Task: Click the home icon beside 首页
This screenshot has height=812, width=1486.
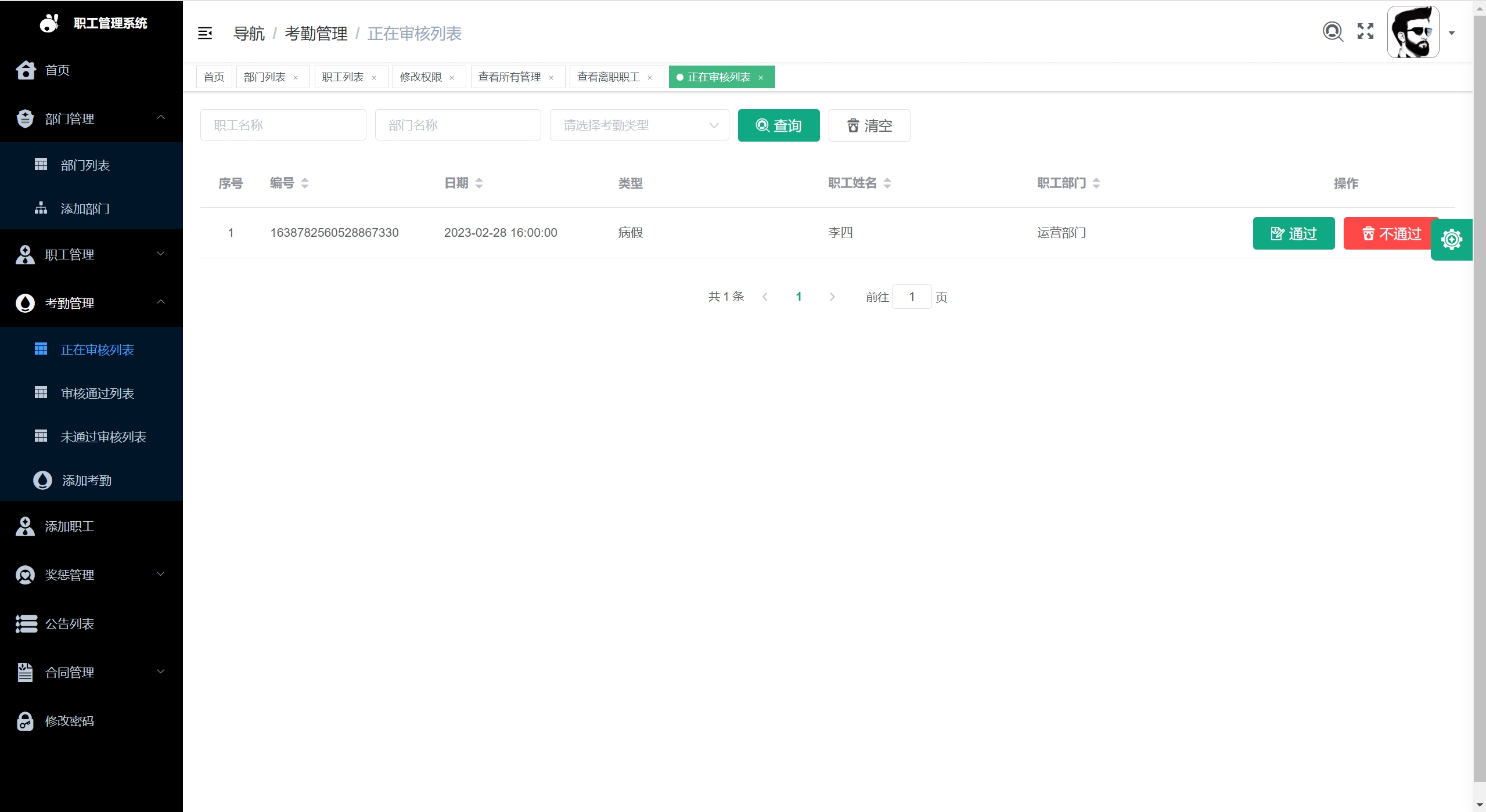Action: coord(26,70)
